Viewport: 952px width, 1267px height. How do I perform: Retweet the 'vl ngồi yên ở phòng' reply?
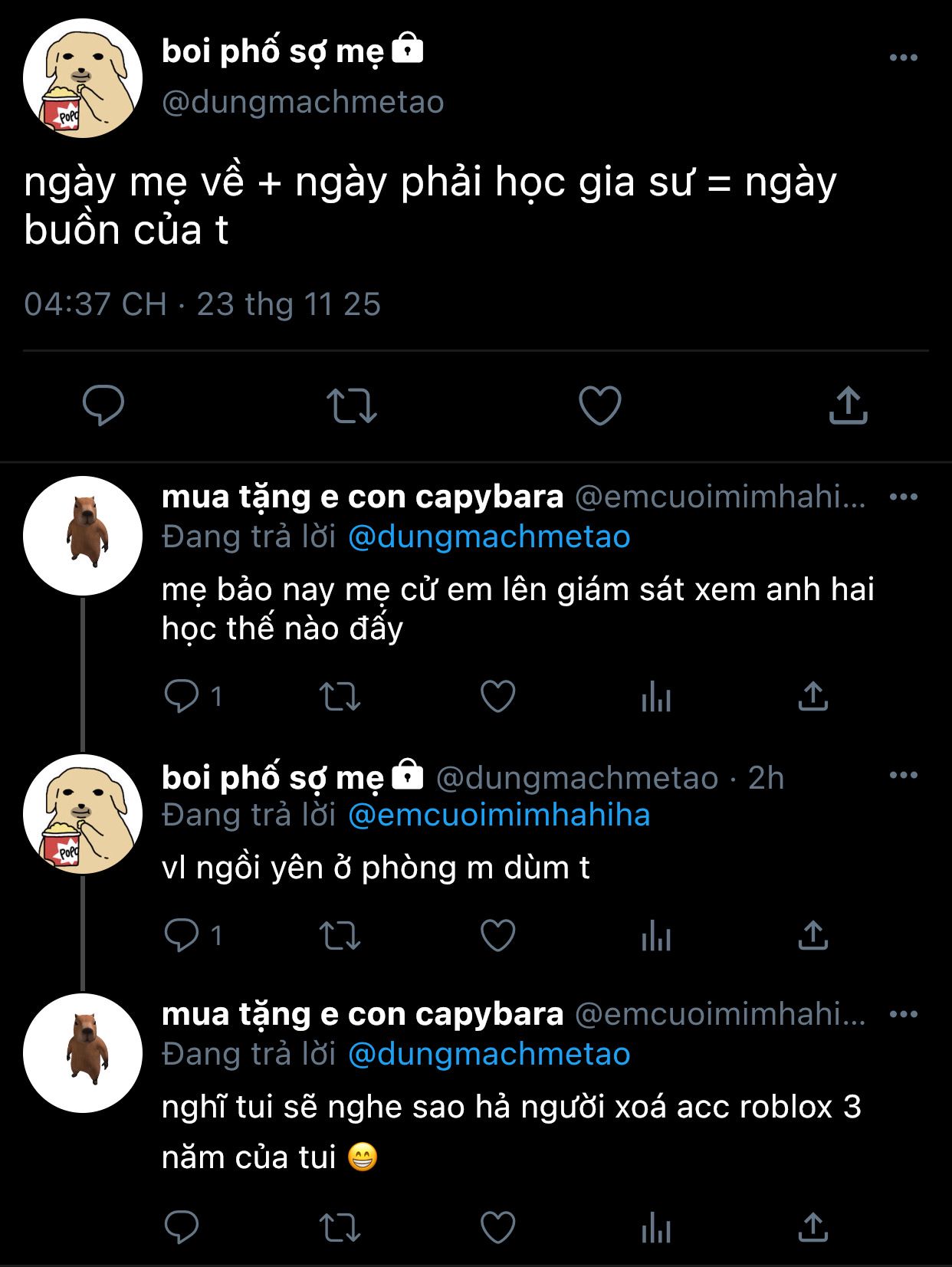[340, 936]
